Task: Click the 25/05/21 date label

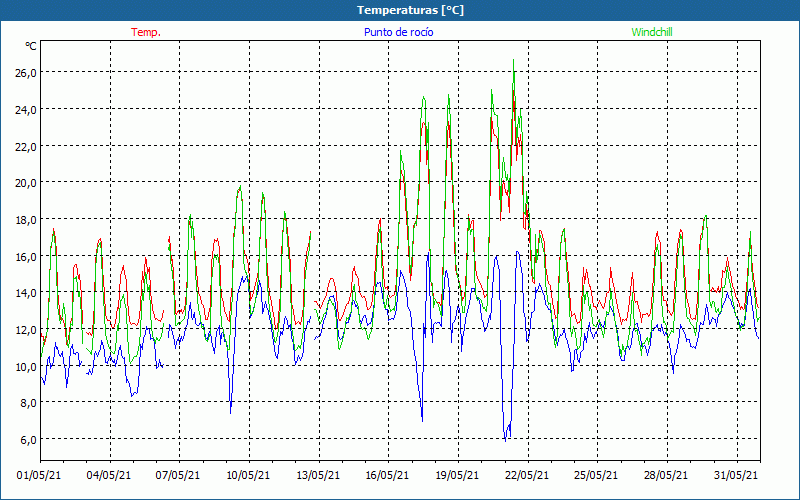Action: (596, 475)
